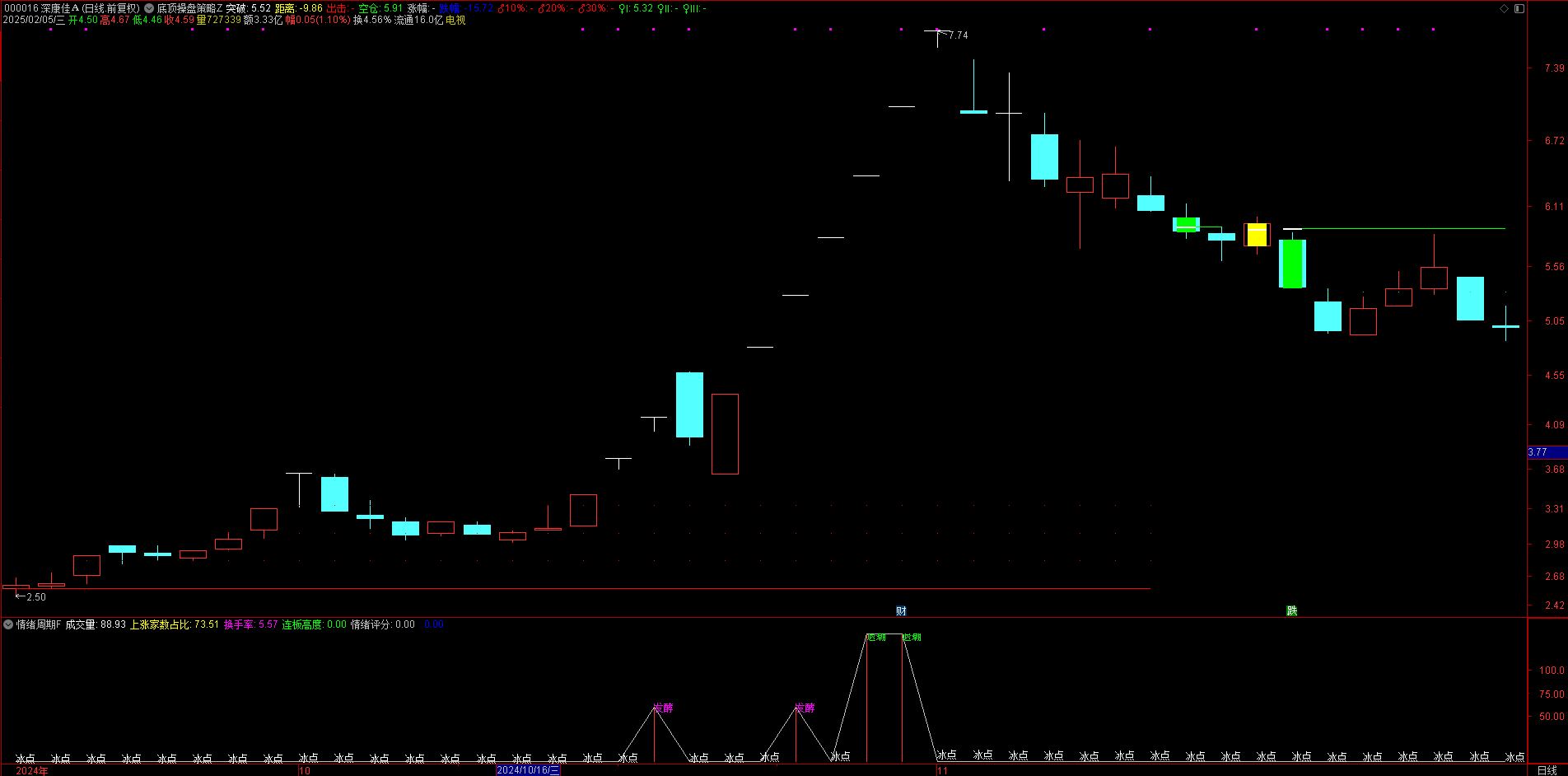Screen dimensions: 1568x776
Task: Click the highlighted date label 2024/10/16/三
Action: click(528, 770)
